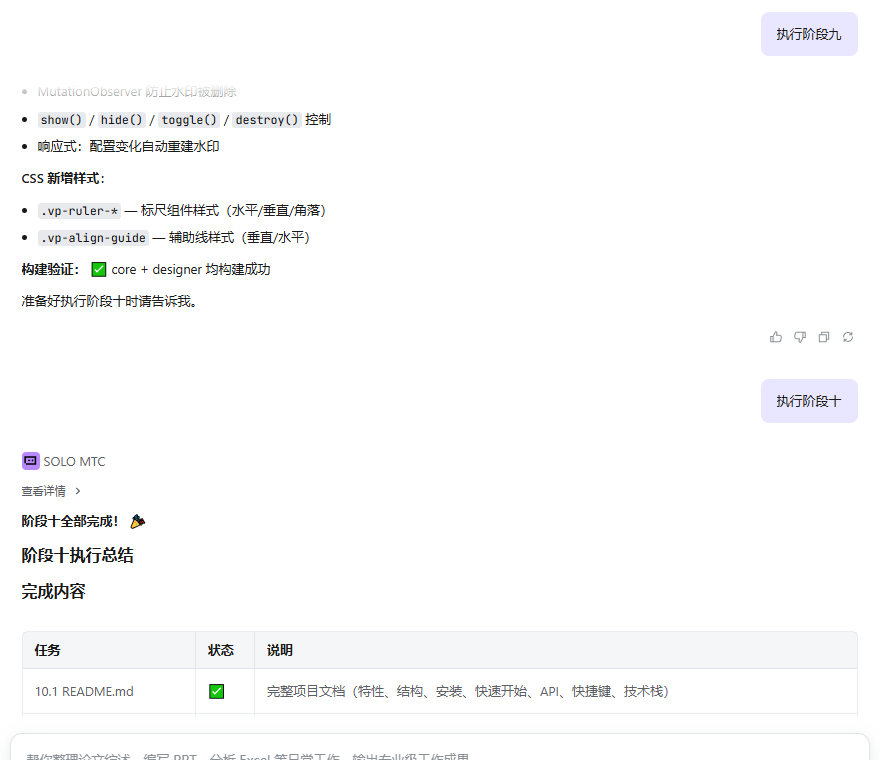880x760 pixels.
Task: Click the thumbs up feedback icon
Action: pos(776,337)
